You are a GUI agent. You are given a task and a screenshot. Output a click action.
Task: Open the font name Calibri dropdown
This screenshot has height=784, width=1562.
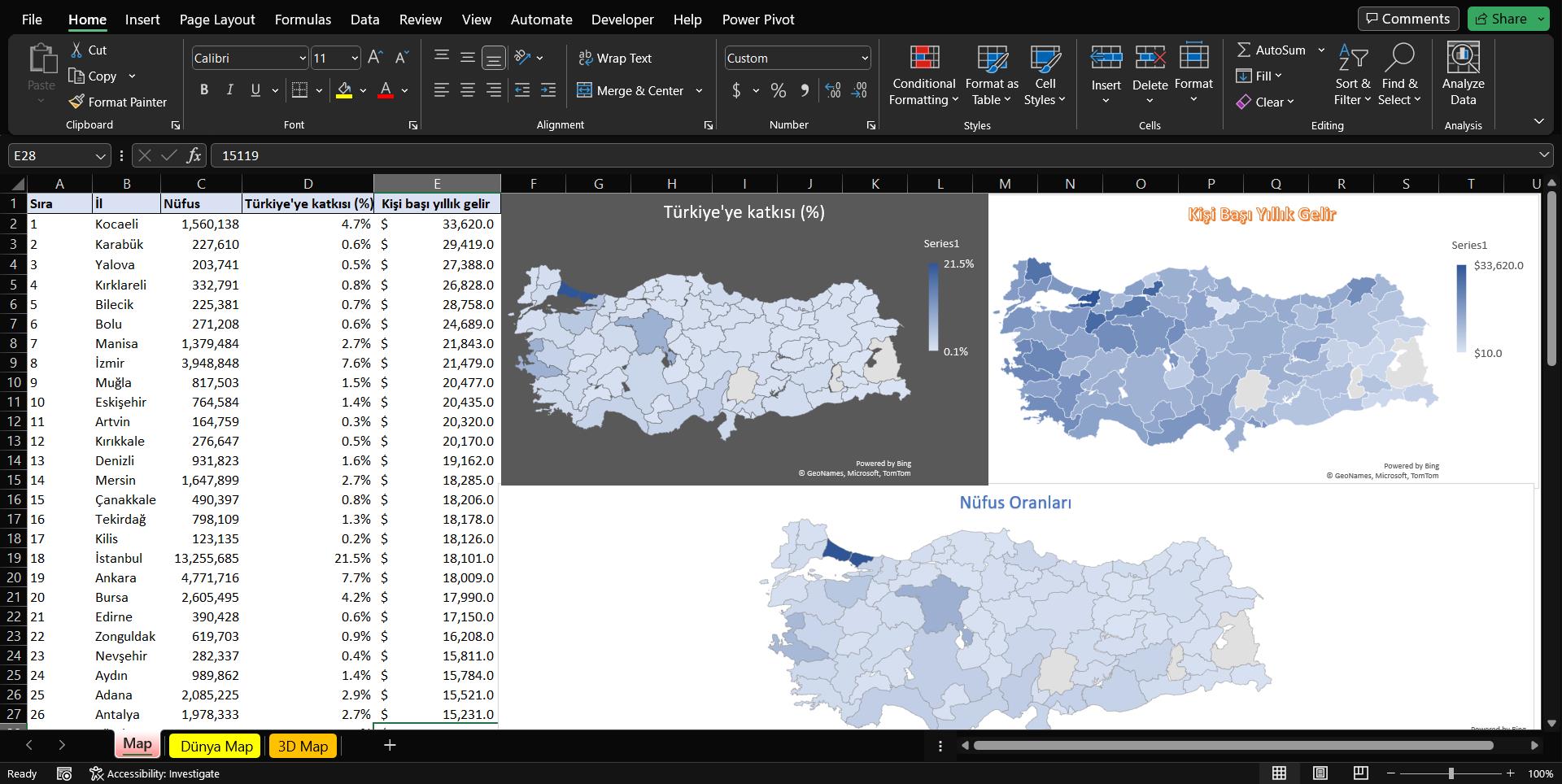point(302,58)
